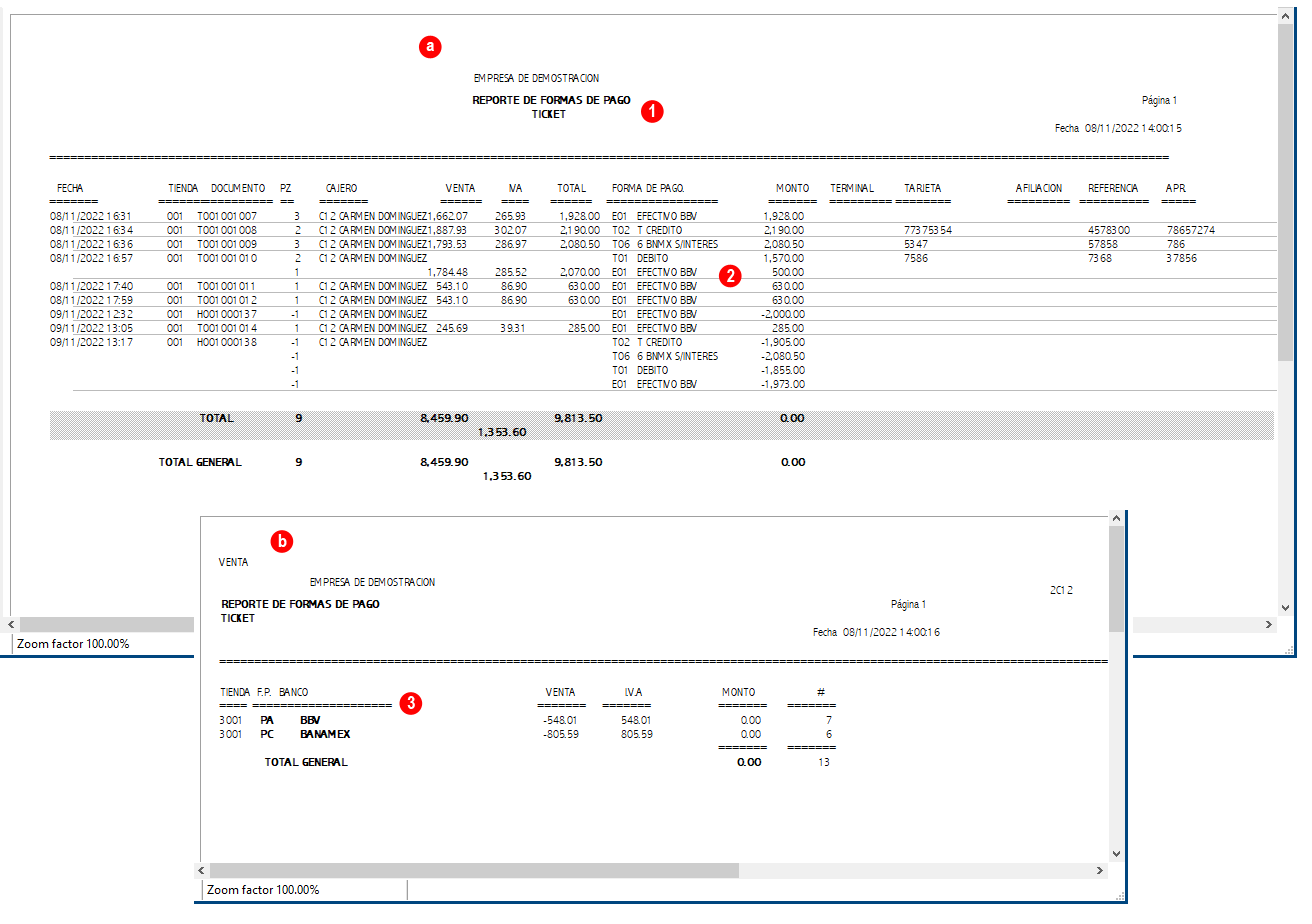The width and height of the screenshot is (1312, 924).
Task: Click the APR value 78657274
Action: (1190, 230)
